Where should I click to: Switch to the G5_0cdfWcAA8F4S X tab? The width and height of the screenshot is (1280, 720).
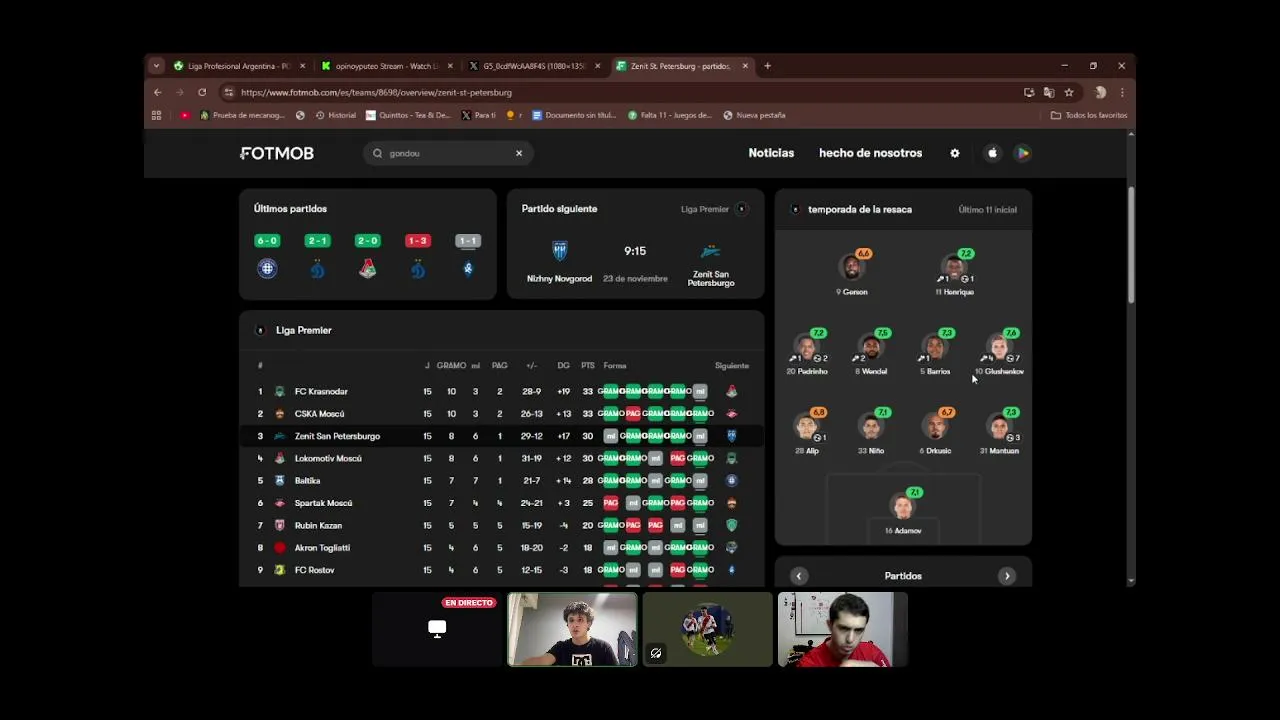coord(533,66)
